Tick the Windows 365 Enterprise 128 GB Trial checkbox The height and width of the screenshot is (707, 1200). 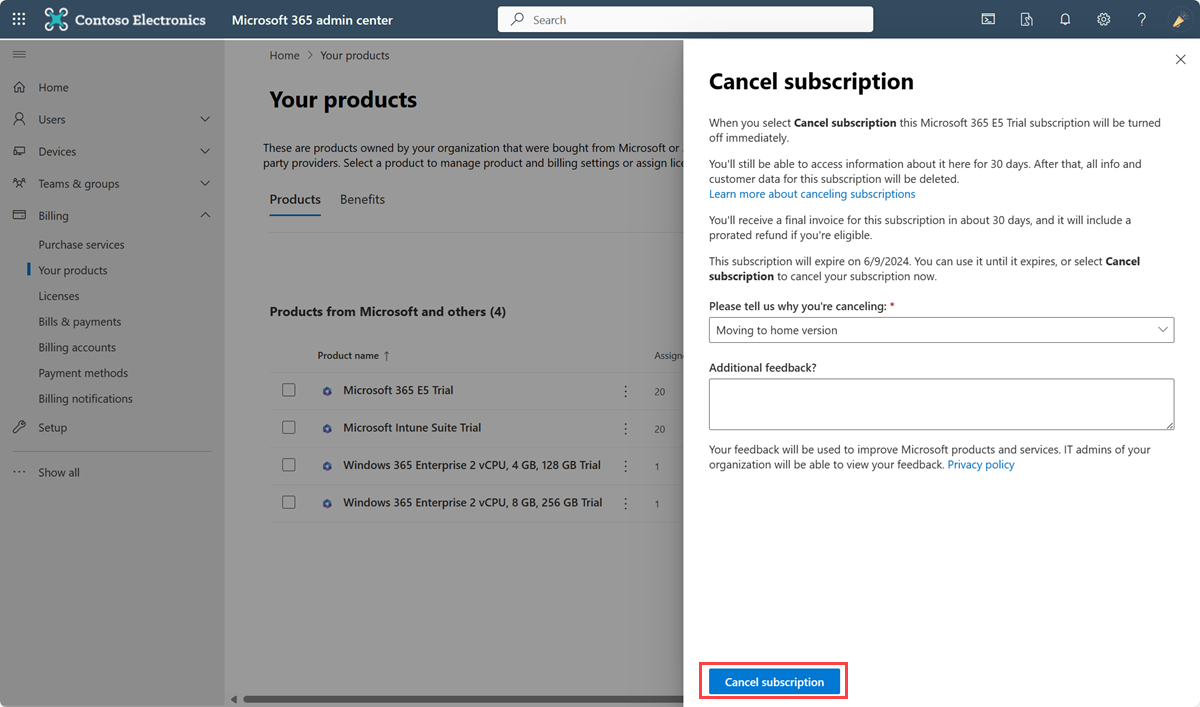(x=289, y=465)
